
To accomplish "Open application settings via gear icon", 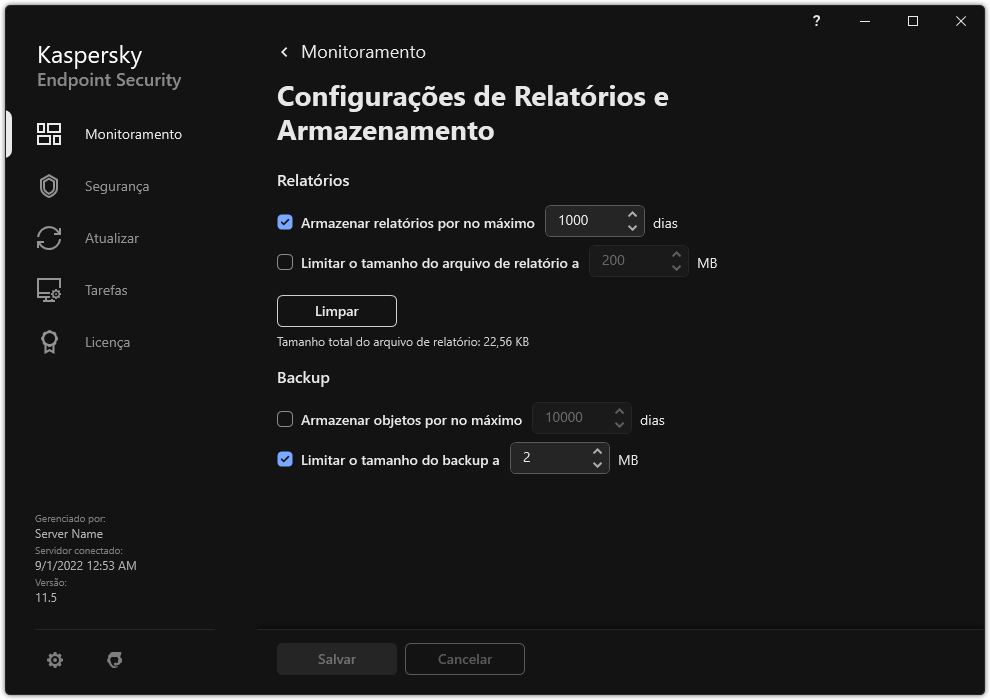I will tap(54, 659).
